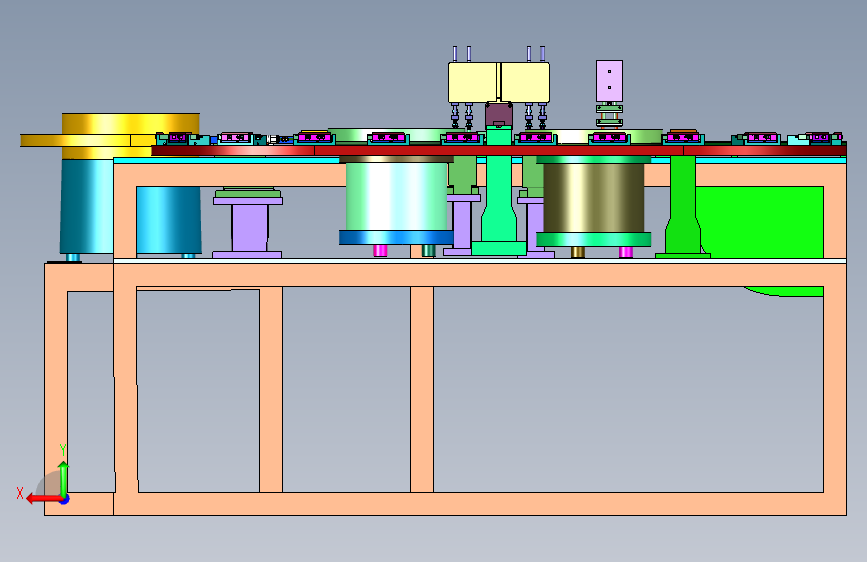Select the green support column near green box

pyautogui.click(x=683, y=207)
